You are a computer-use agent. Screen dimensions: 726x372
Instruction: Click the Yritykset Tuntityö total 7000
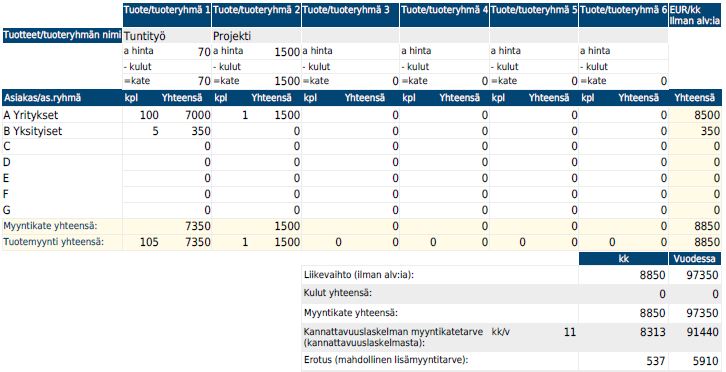(198, 115)
